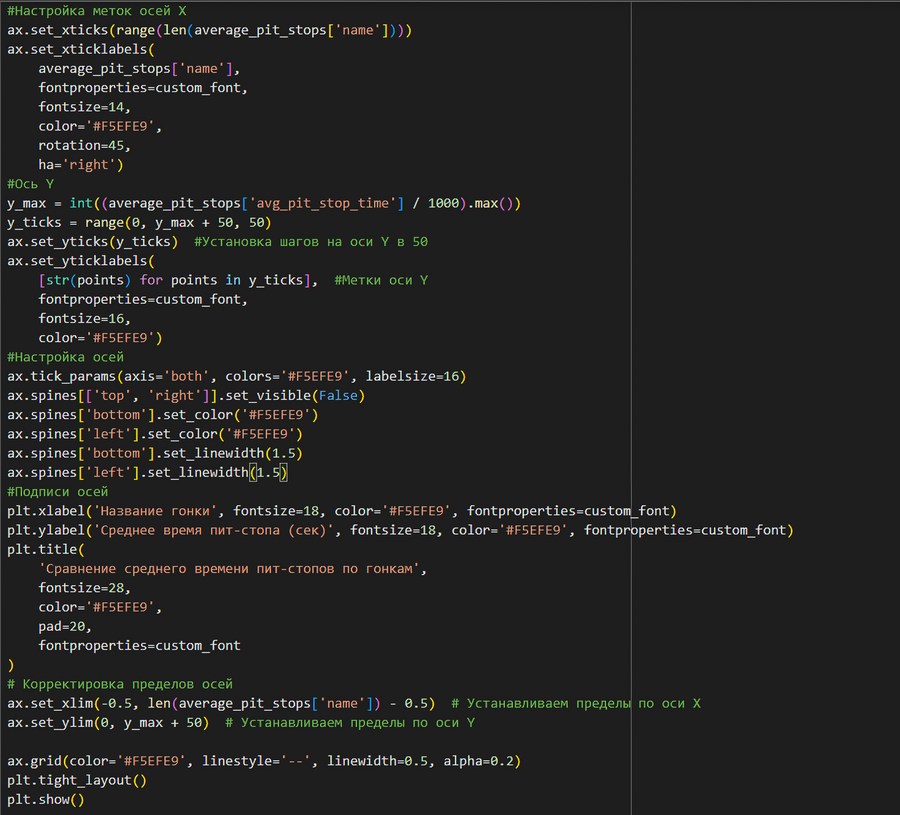Click the 'y_max = int(' assignment line

tap(264, 203)
